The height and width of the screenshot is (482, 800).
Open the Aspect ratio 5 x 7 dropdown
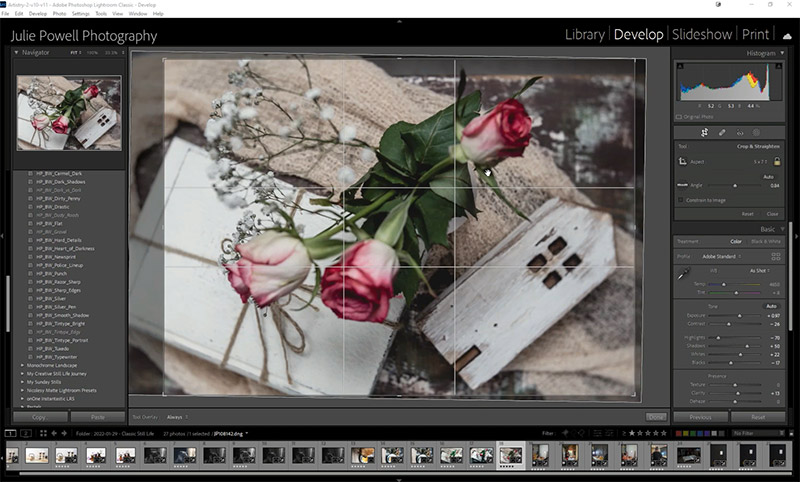[760, 162]
